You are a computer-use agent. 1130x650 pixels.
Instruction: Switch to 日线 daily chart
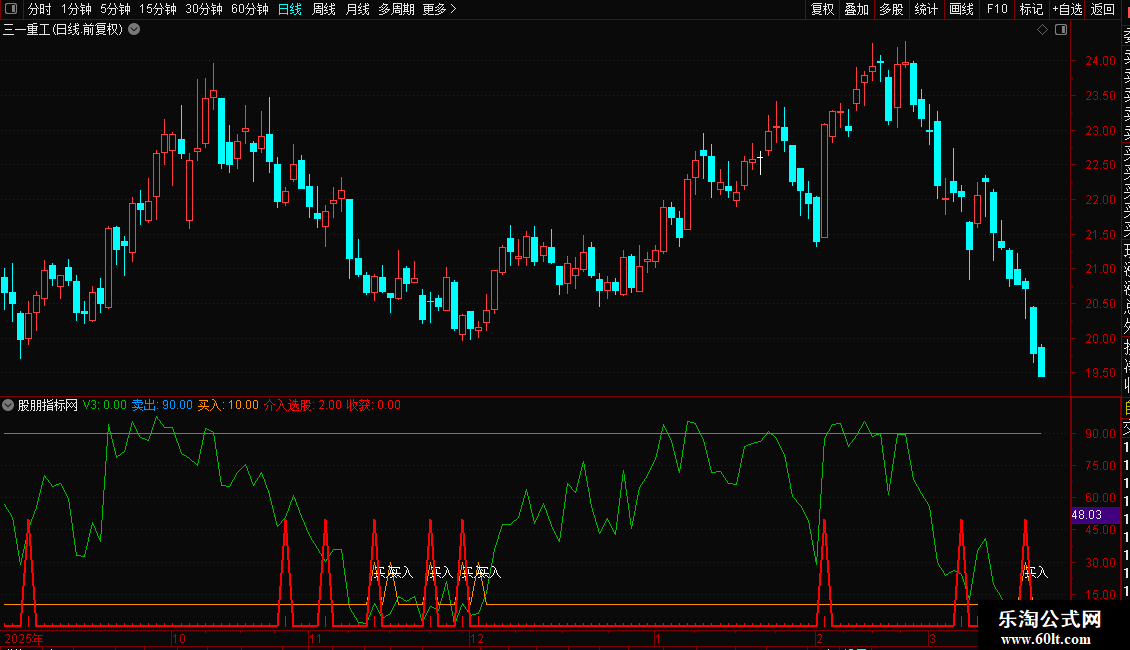pyautogui.click(x=290, y=9)
